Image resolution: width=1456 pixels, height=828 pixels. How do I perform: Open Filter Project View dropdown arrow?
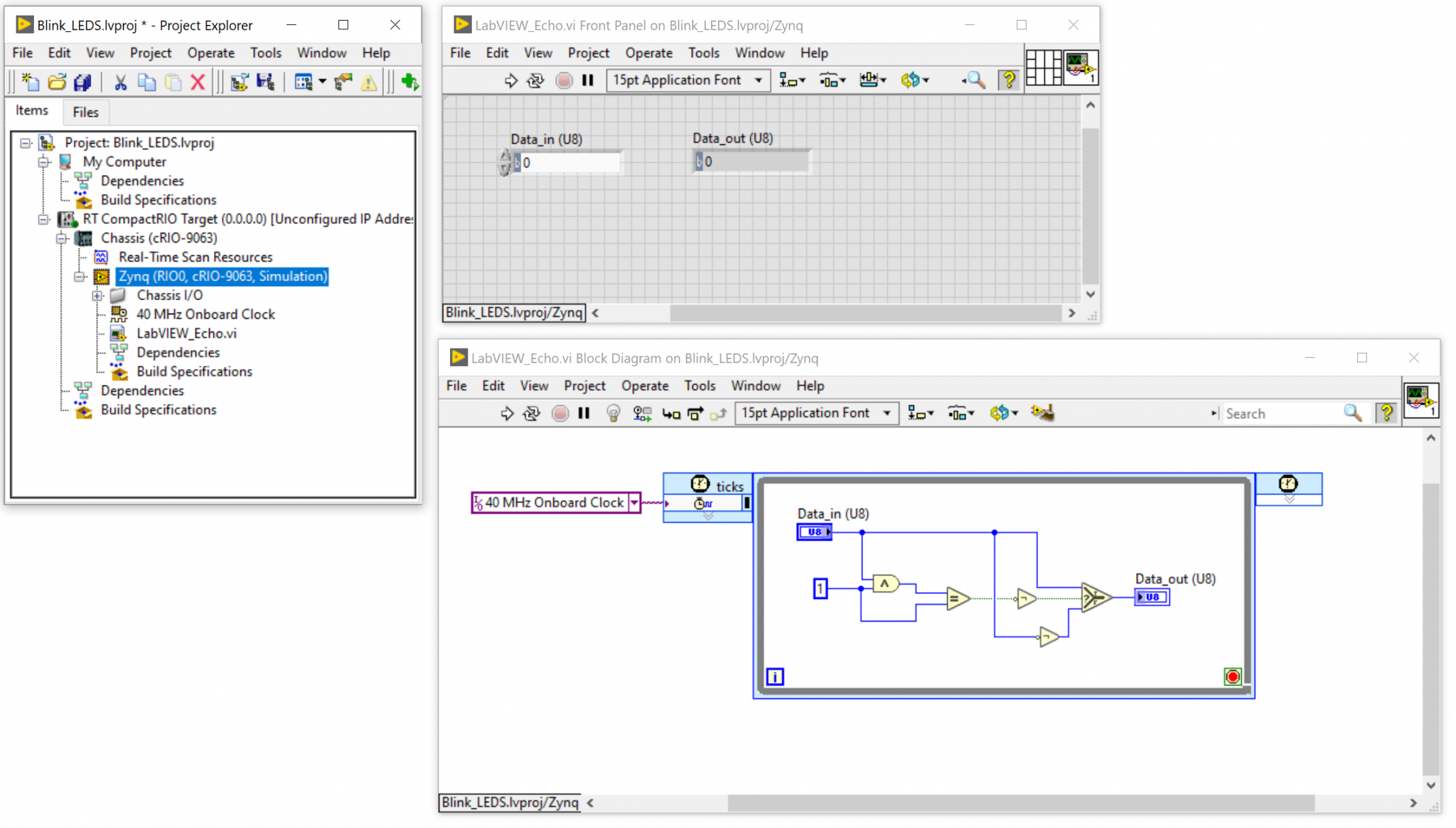coord(322,83)
